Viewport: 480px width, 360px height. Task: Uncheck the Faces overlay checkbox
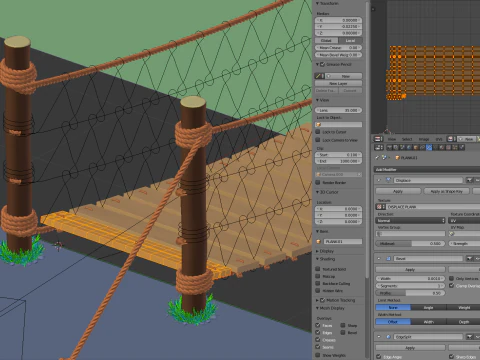tap(318, 325)
